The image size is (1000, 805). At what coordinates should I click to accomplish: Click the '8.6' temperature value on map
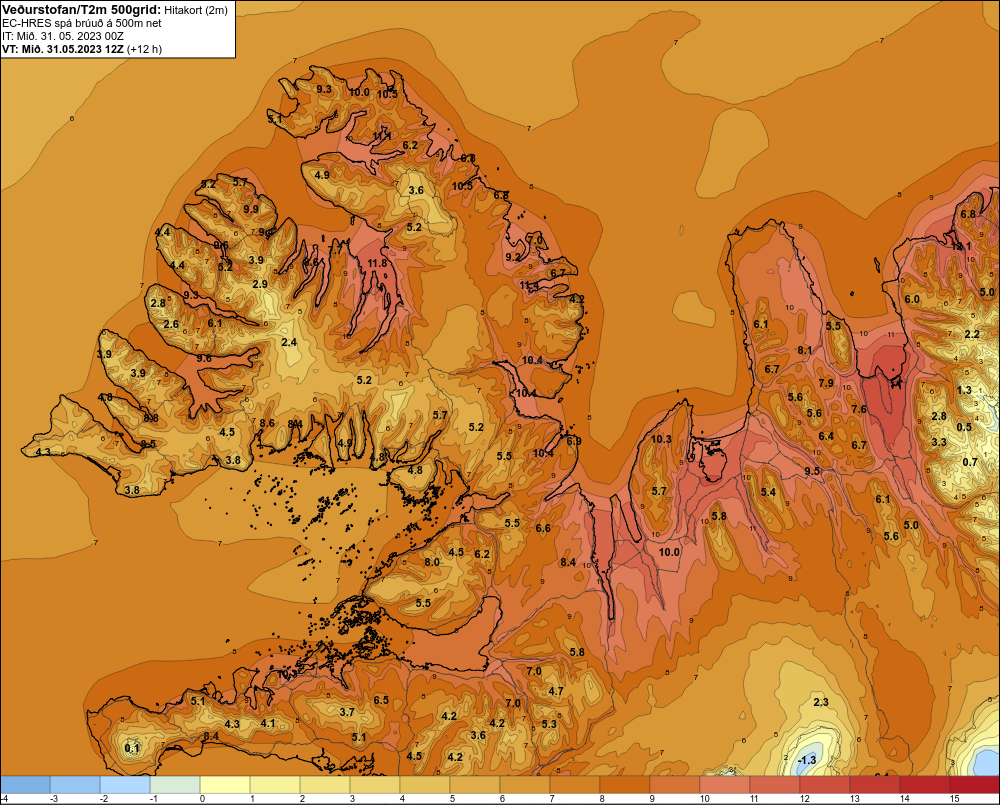[267, 422]
